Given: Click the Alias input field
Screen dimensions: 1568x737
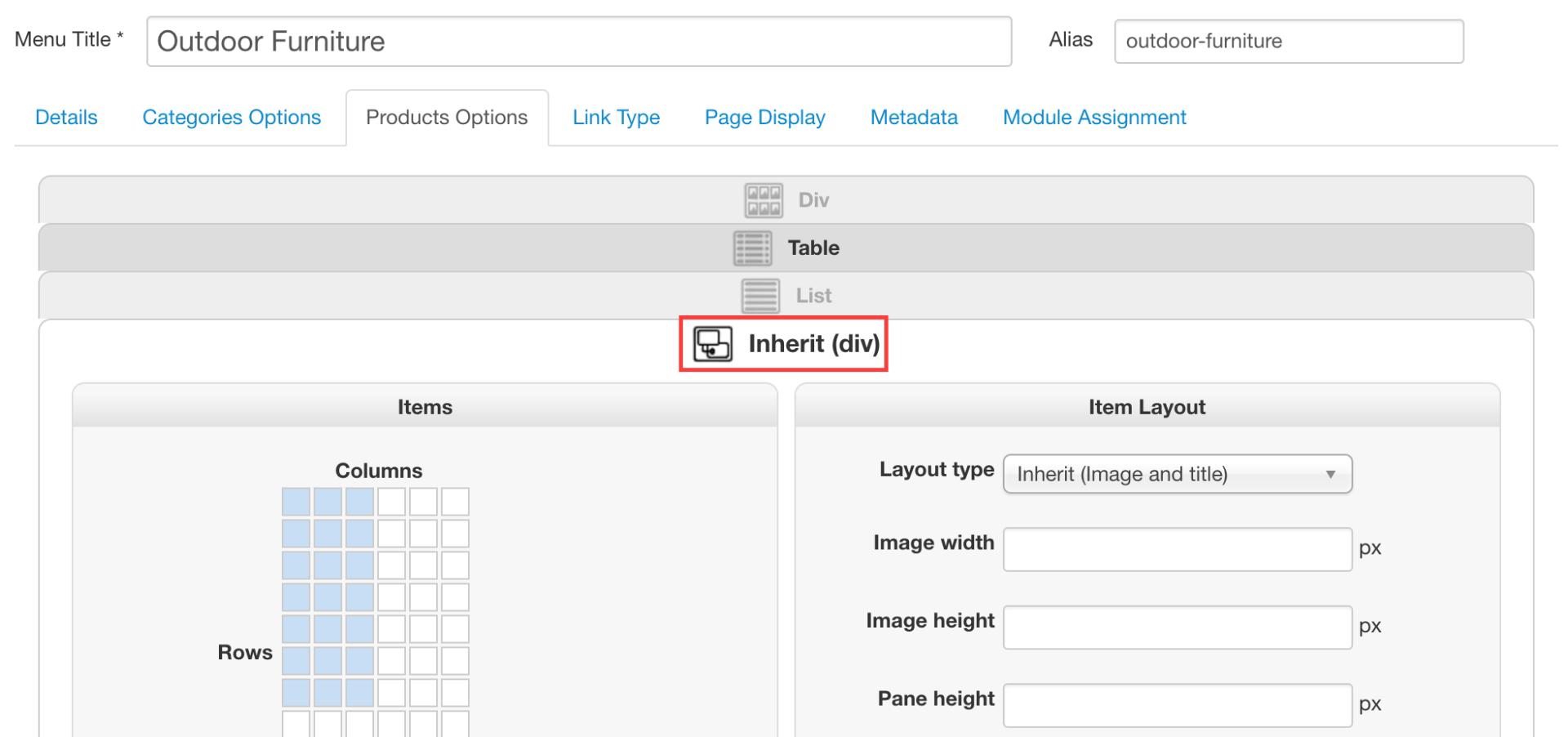Looking at the screenshot, I should tap(1289, 42).
